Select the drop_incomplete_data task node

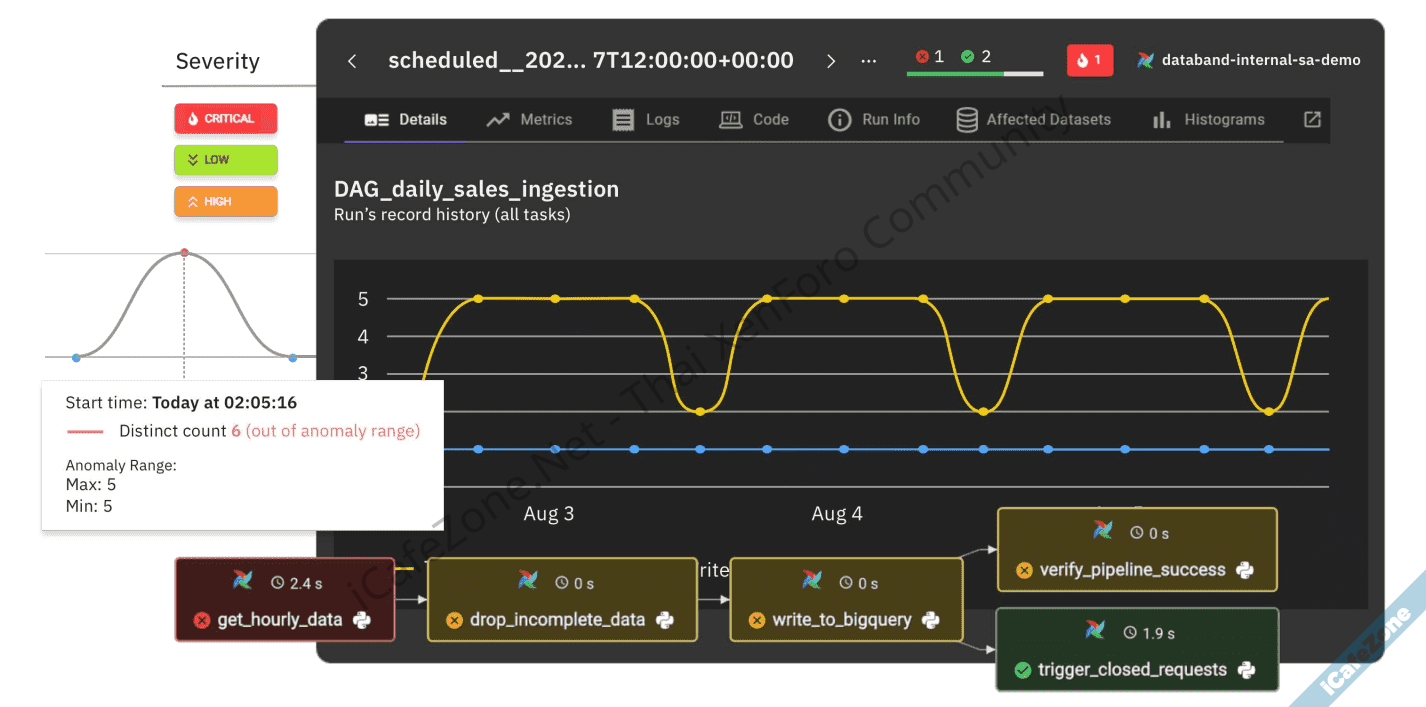coord(561,600)
